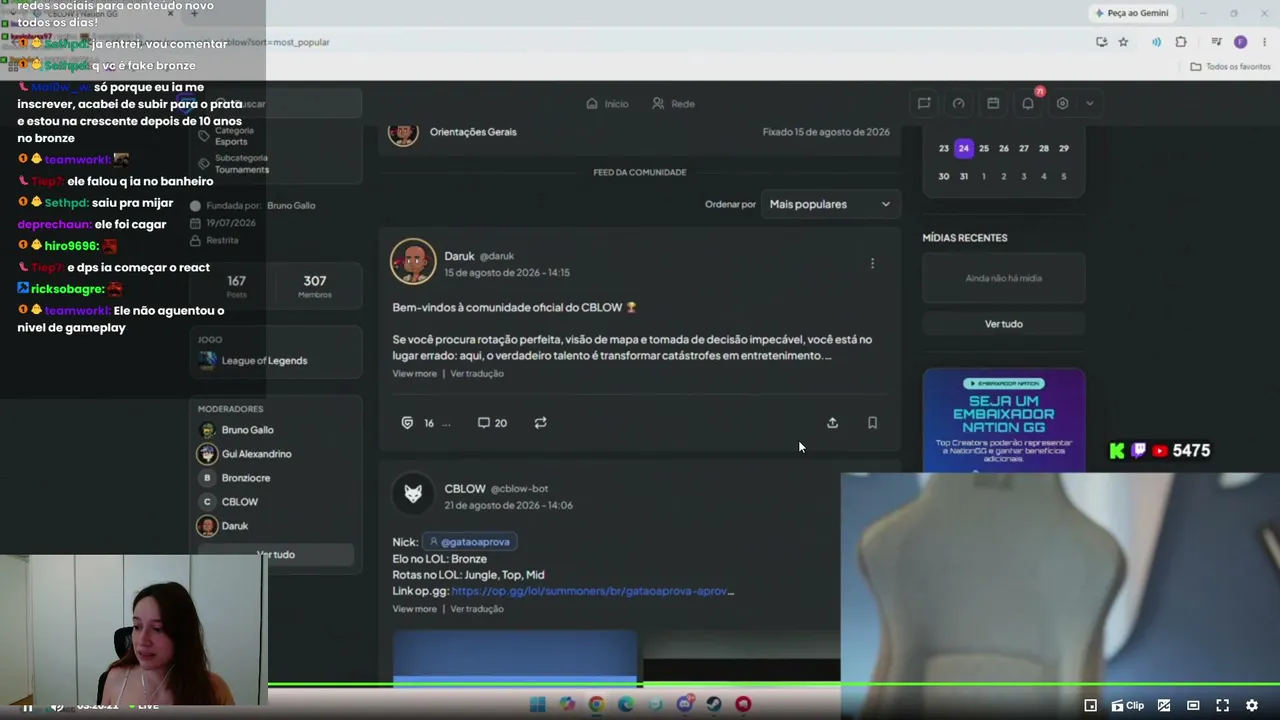Open the browser profile avatar
This screenshot has width=1280, height=720.
click(1240, 42)
